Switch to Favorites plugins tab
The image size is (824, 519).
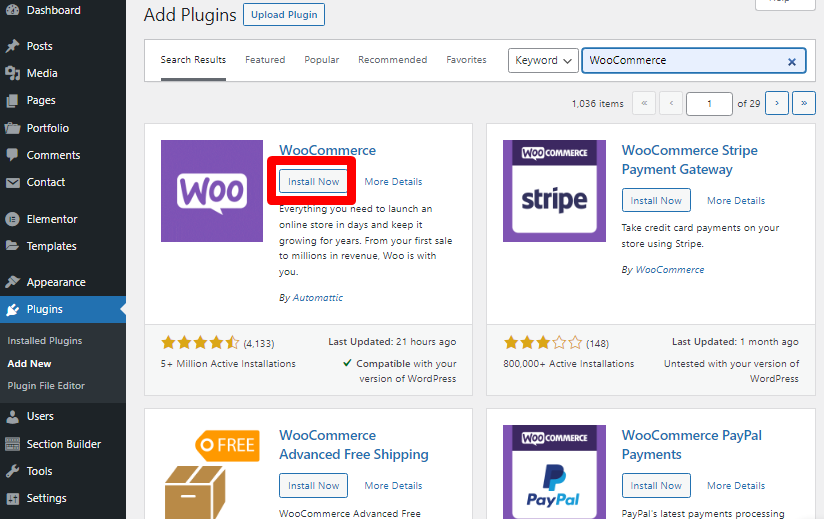click(466, 60)
